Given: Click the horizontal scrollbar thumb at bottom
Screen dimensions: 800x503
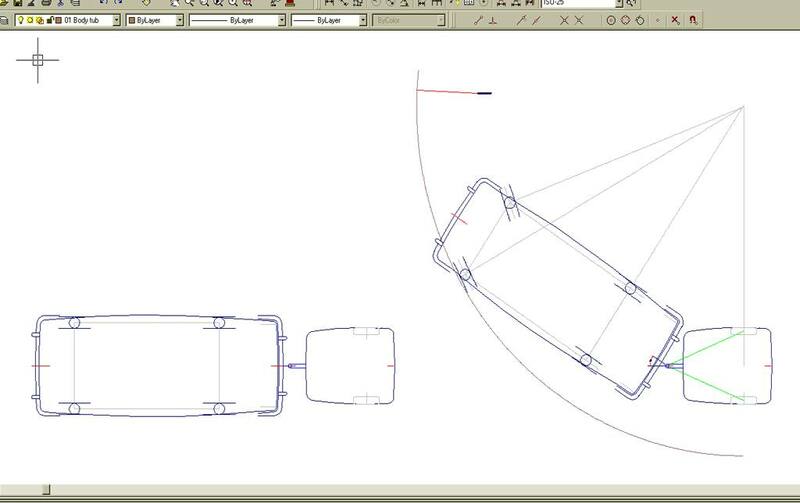Looking at the screenshot, I should (x=45, y=490).
